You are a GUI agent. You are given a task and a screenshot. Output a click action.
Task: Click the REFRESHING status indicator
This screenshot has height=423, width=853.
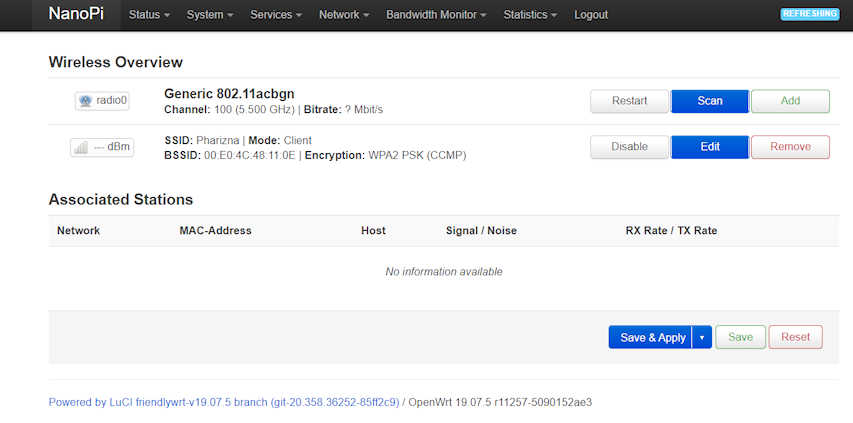tap(810, 14)
